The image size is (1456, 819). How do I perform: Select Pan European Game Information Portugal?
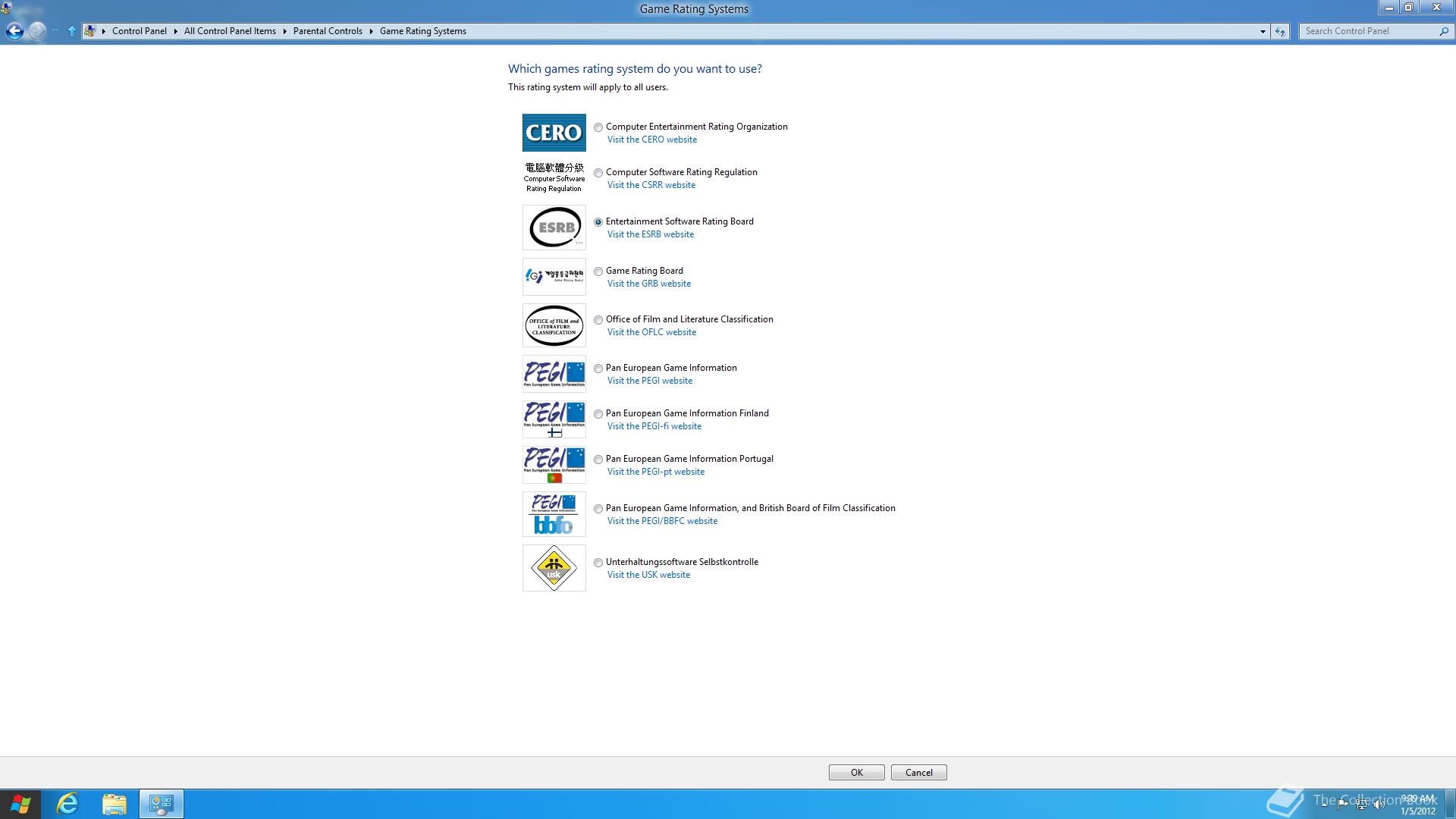(598, 460)
